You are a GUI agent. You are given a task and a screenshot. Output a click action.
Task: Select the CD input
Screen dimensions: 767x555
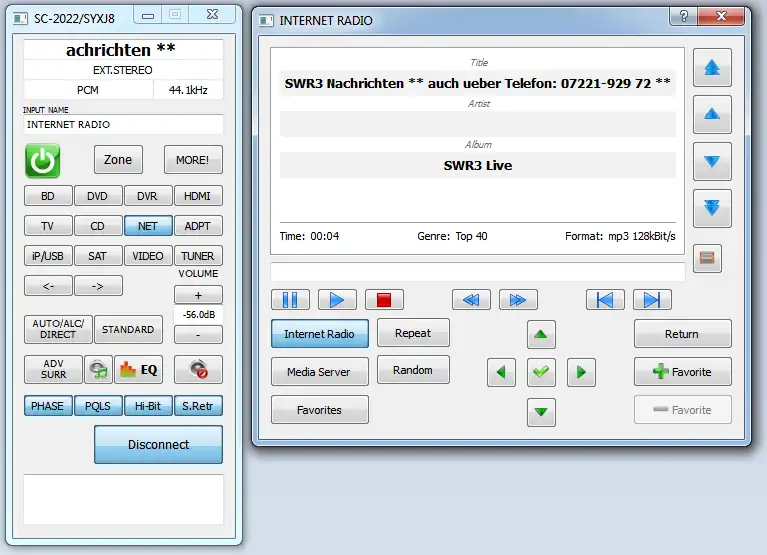[98, 226]
